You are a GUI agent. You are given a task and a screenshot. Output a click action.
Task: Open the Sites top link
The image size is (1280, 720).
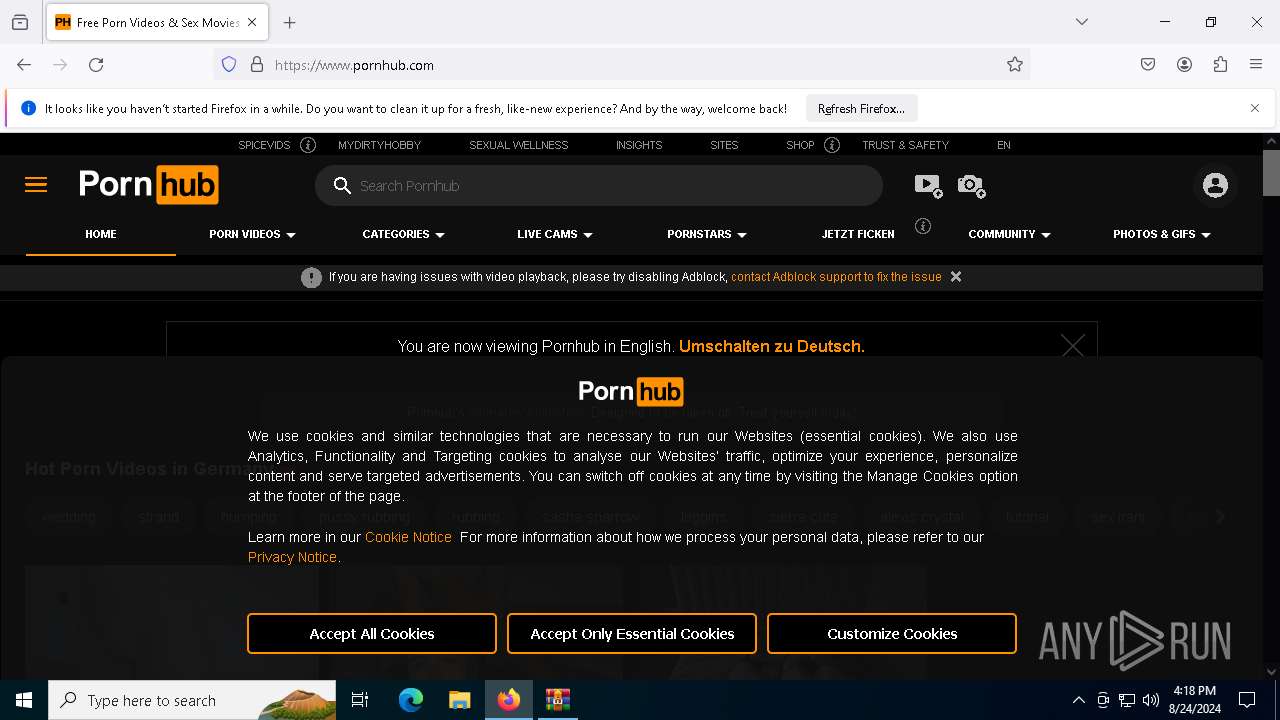tap(724, 145)
